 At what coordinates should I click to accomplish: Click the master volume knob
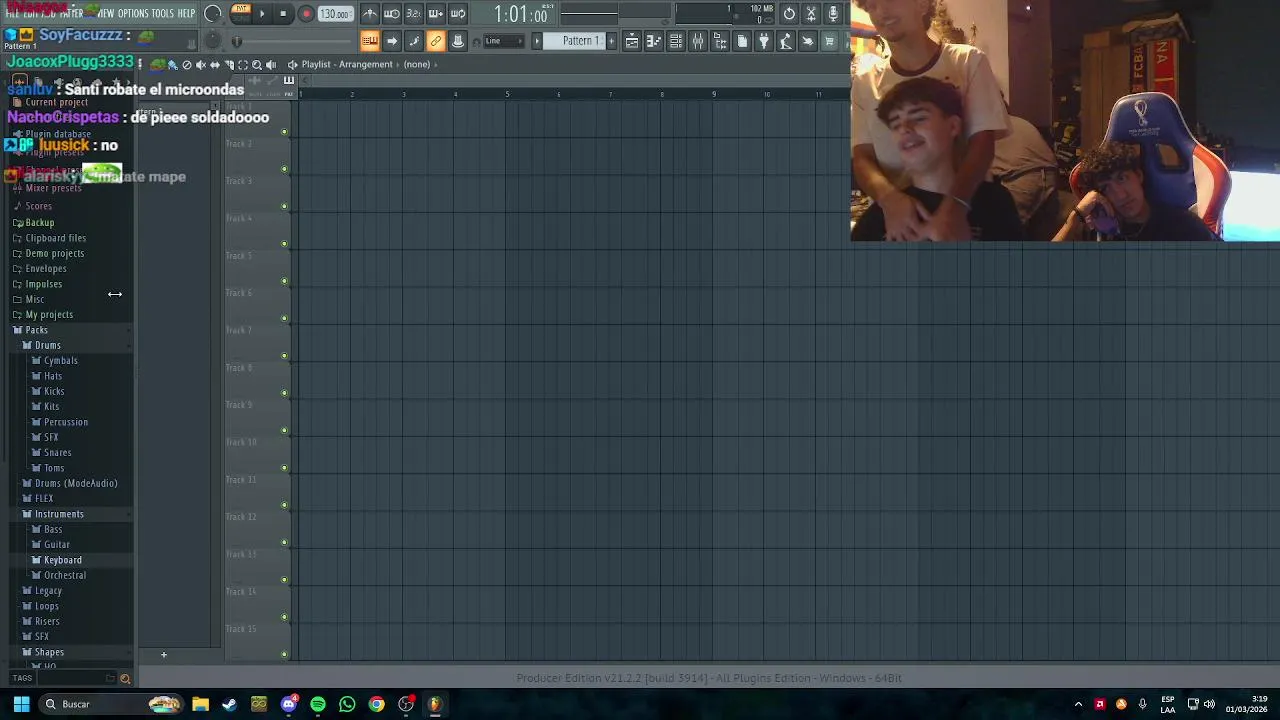213,14
